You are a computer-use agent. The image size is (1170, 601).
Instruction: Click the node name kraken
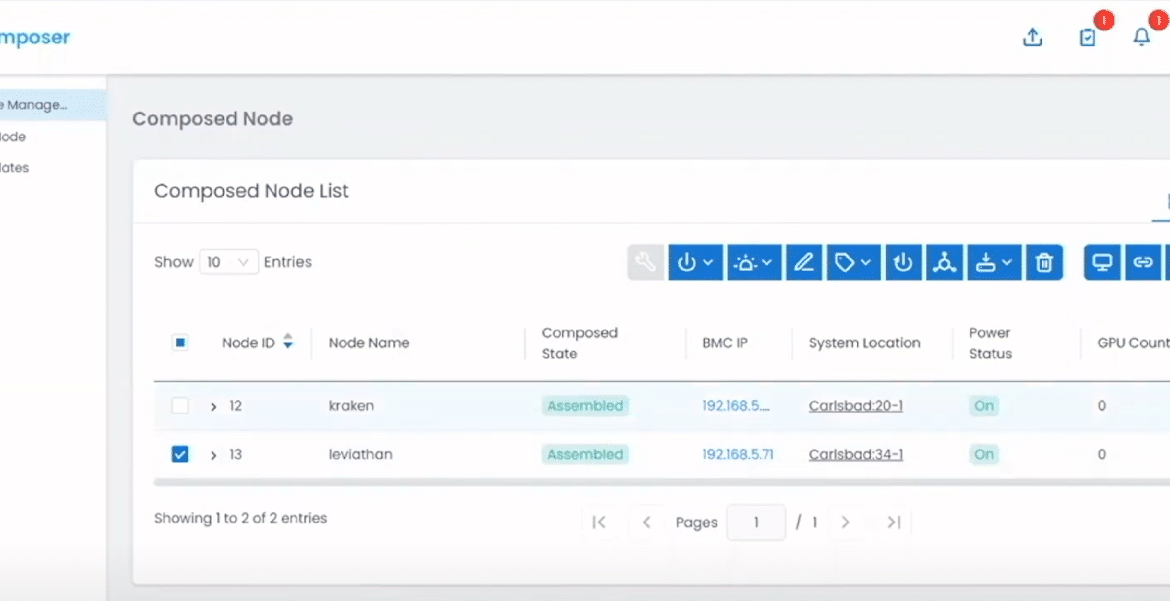[x=351, y=406]
